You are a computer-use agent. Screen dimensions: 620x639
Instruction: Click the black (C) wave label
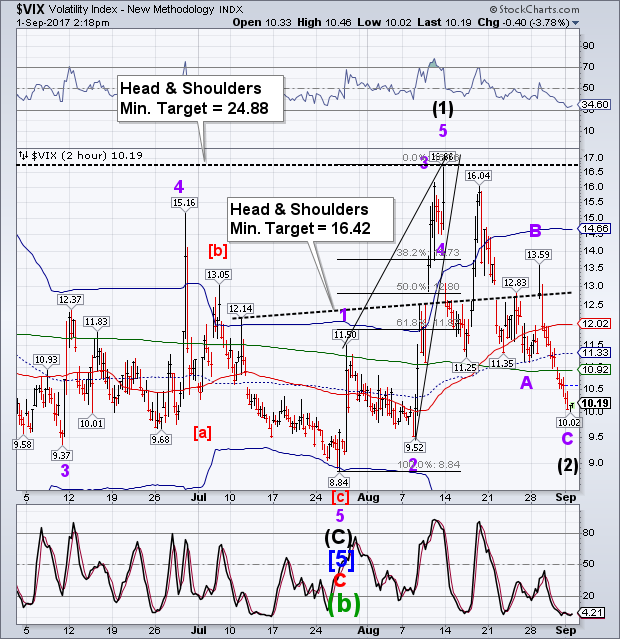pyautogui.click(x=338, y=538)
